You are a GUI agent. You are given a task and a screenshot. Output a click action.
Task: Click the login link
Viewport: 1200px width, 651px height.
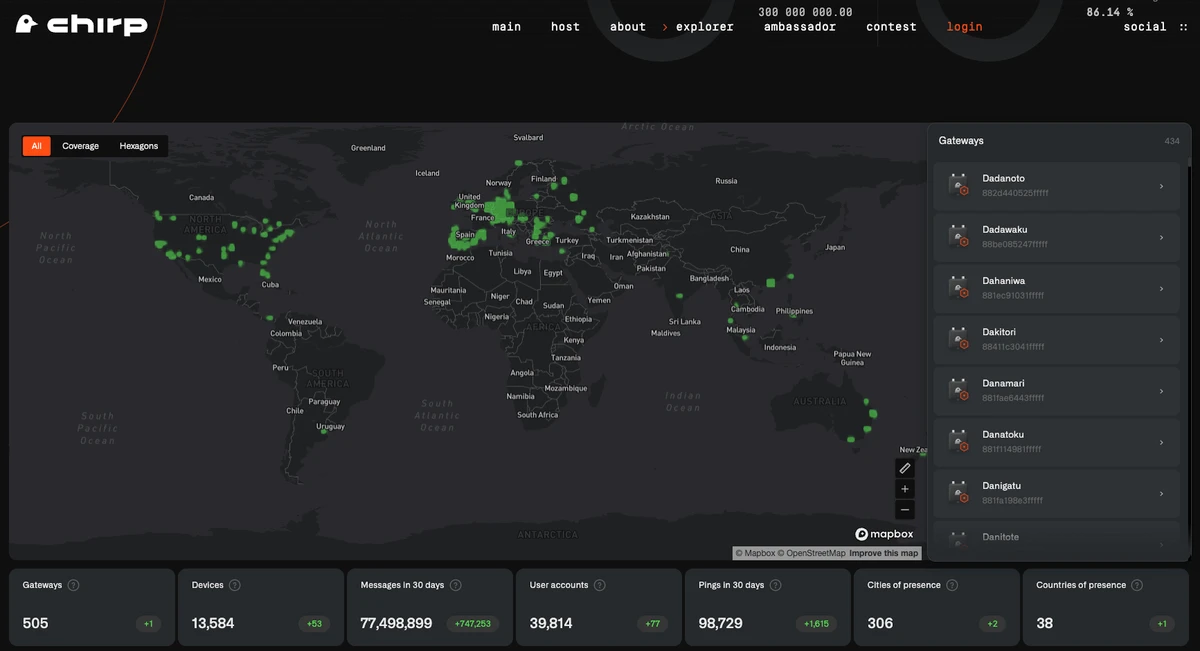(x=964, y=27)
